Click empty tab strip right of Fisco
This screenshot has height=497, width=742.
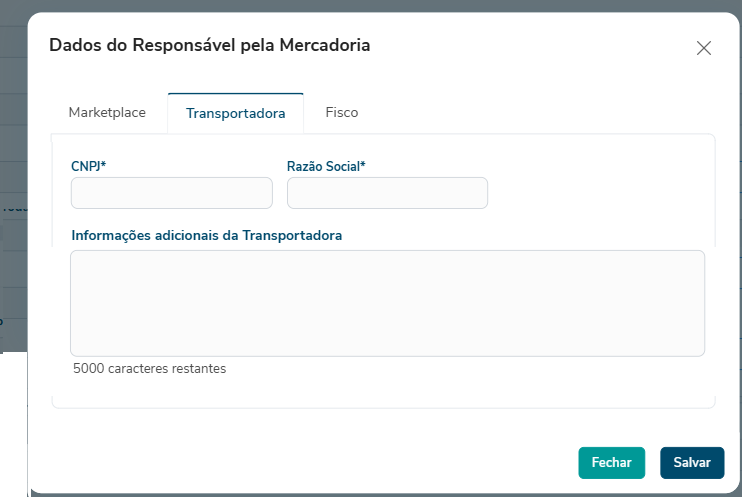(x=540, y=112)
